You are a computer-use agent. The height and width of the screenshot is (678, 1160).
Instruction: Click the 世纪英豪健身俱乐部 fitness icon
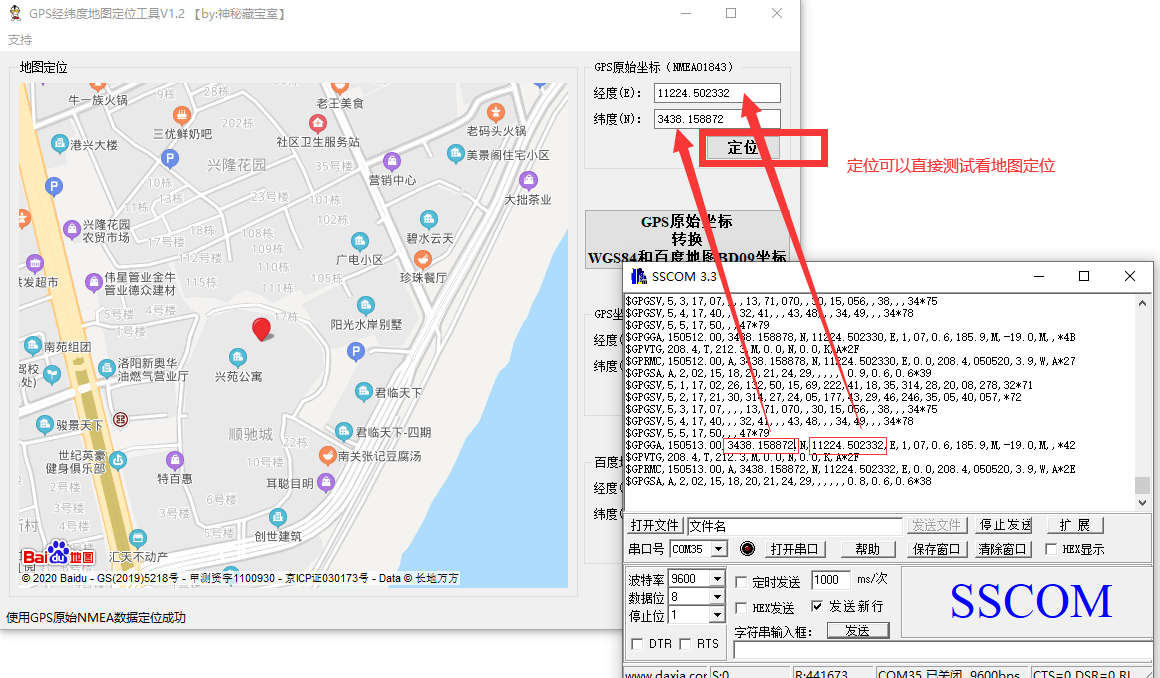(118, 460)
